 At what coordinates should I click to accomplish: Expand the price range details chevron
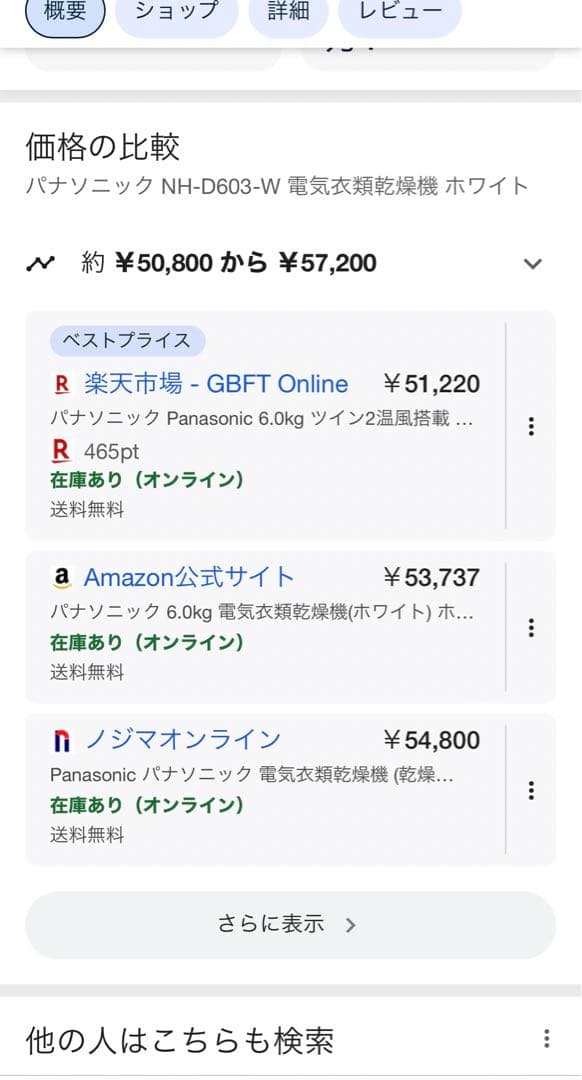coord(533,264)
